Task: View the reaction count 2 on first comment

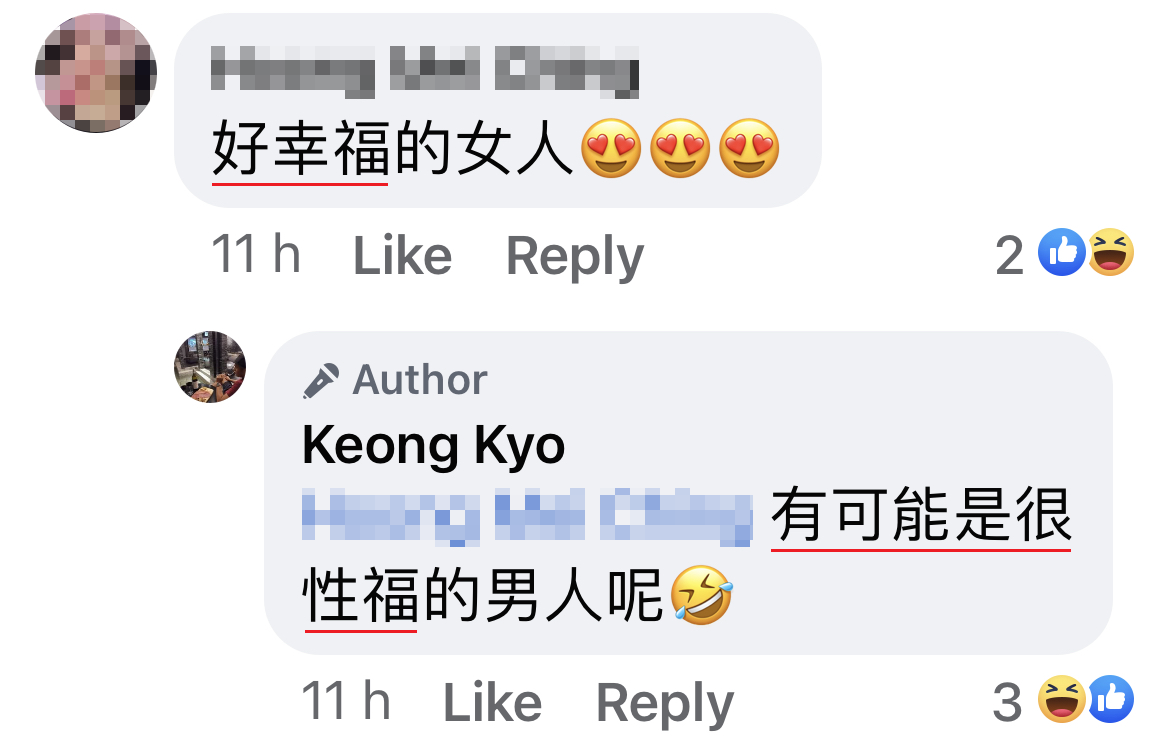Action: [x=1010, y=255]
